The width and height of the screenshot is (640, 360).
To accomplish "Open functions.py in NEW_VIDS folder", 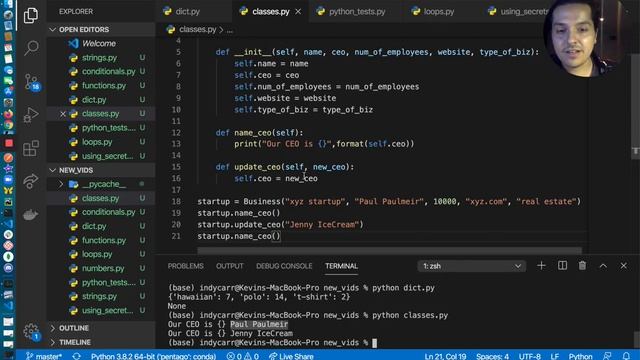I will point(104,240).
